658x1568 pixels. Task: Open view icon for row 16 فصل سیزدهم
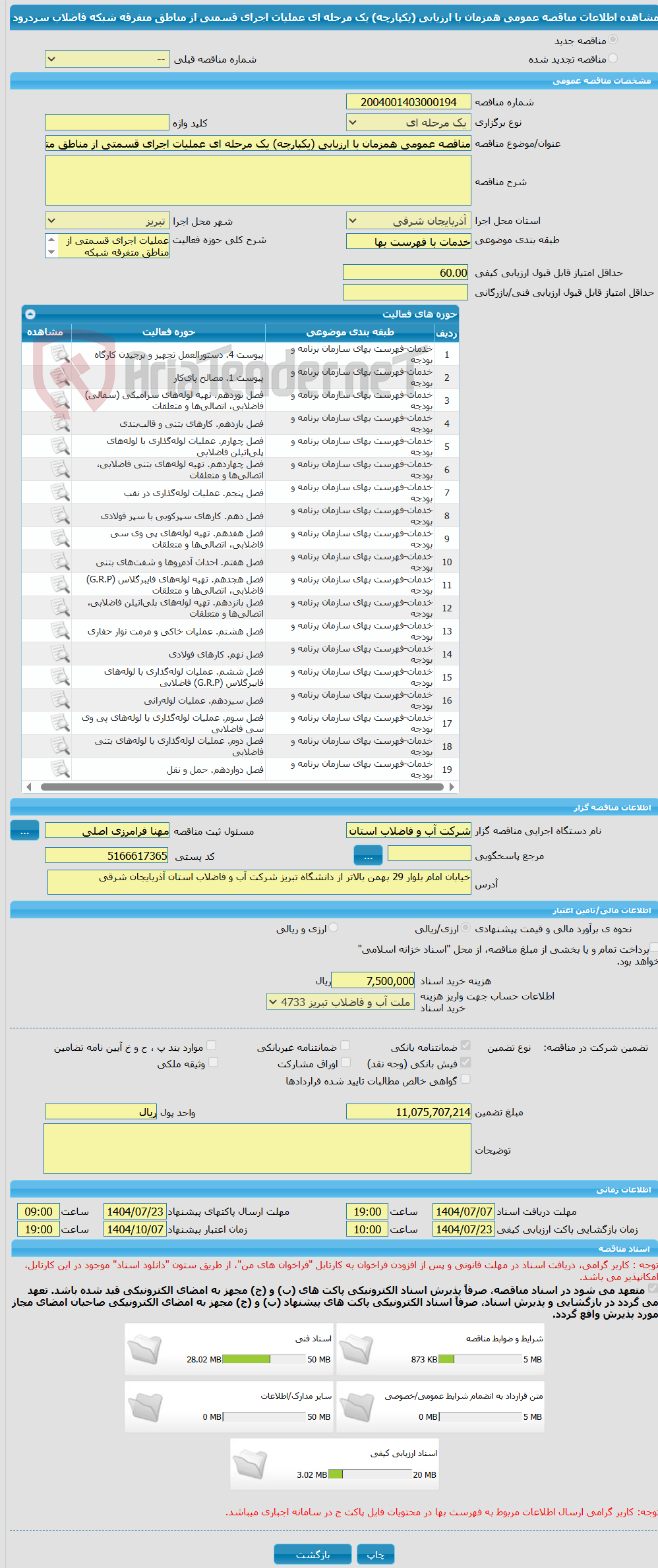pyautogui.click(x=60, y=700)
